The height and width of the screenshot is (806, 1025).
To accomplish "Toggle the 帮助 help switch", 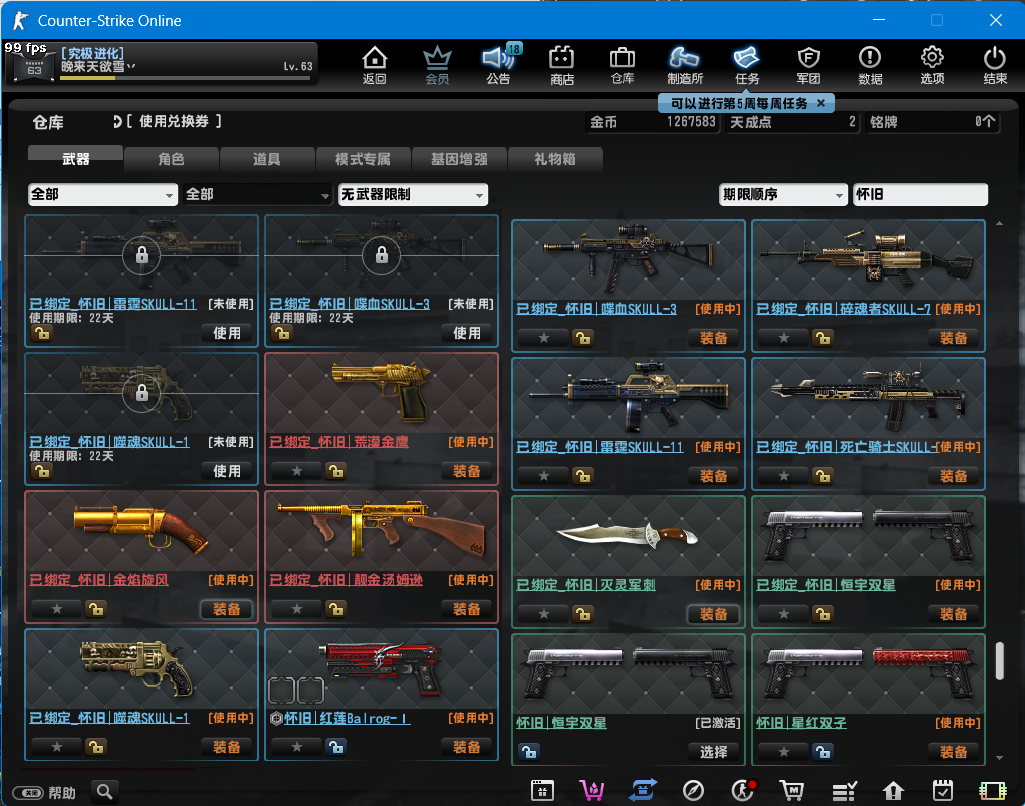I will coord(28,793).
